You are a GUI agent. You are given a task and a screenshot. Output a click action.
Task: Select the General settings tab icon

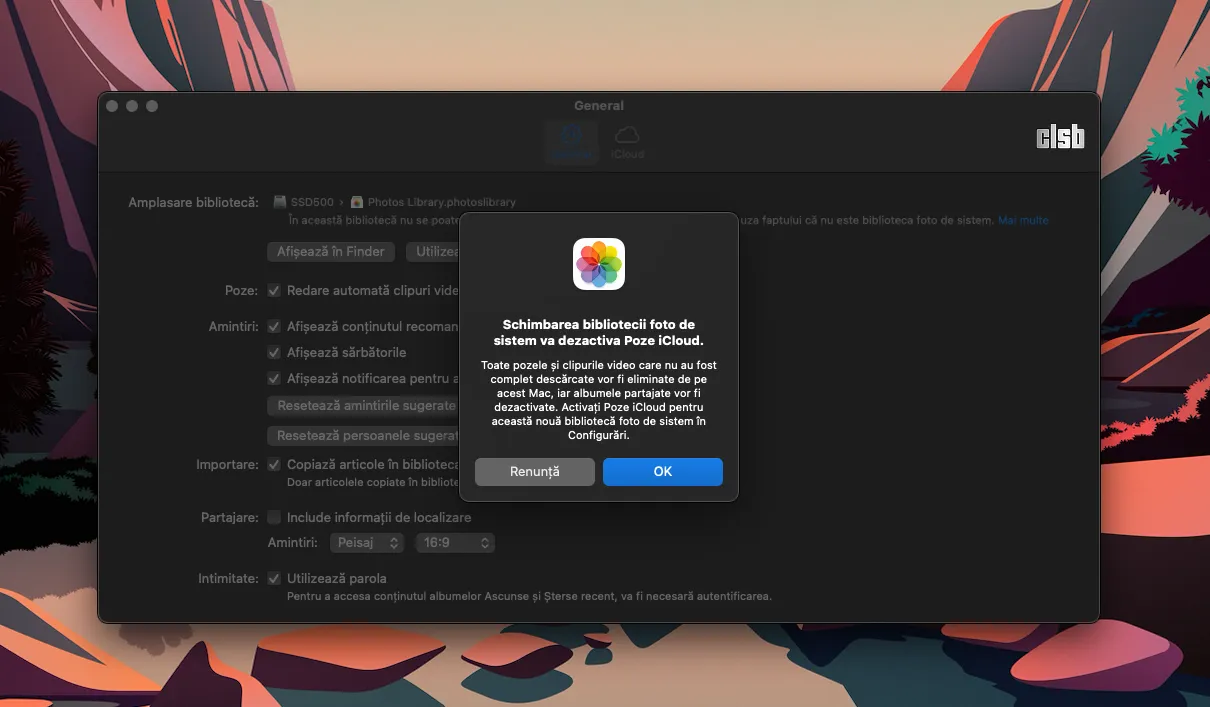(x=571, y=142)
